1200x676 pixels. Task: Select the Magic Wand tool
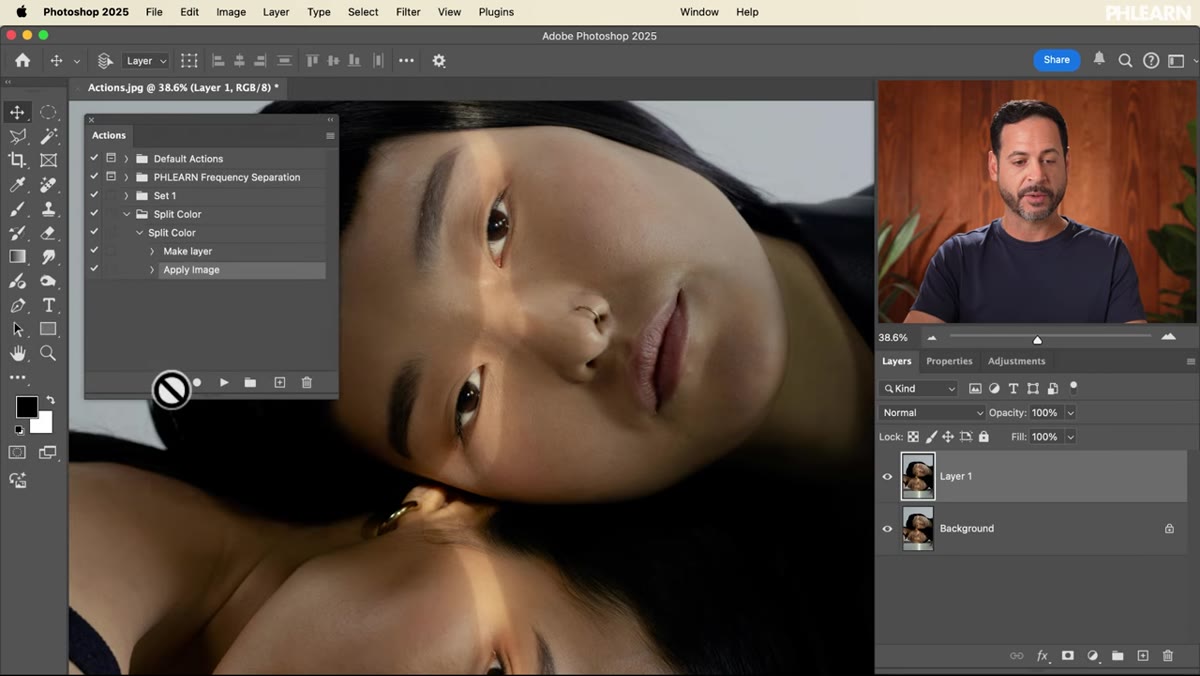coord(48,136)
